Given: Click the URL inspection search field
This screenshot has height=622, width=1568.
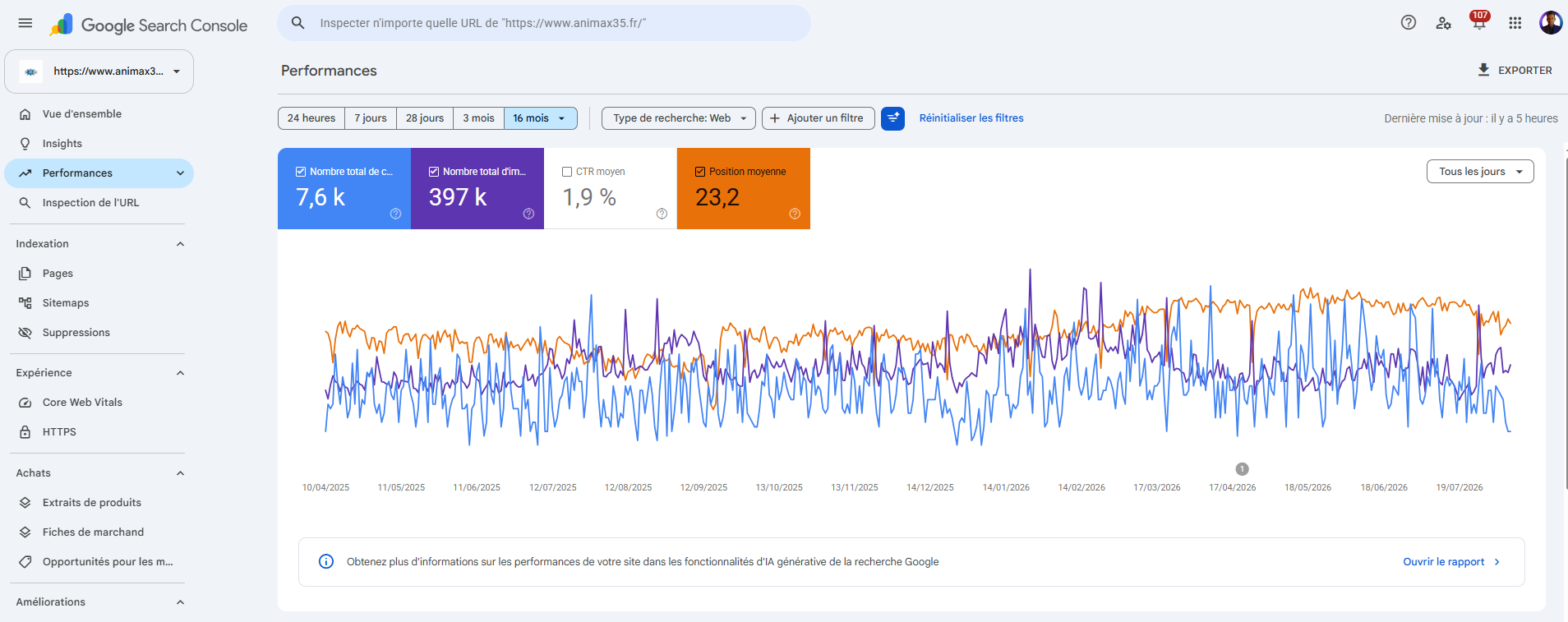Looking at the screenshot, I should click(x=544, y=23).
